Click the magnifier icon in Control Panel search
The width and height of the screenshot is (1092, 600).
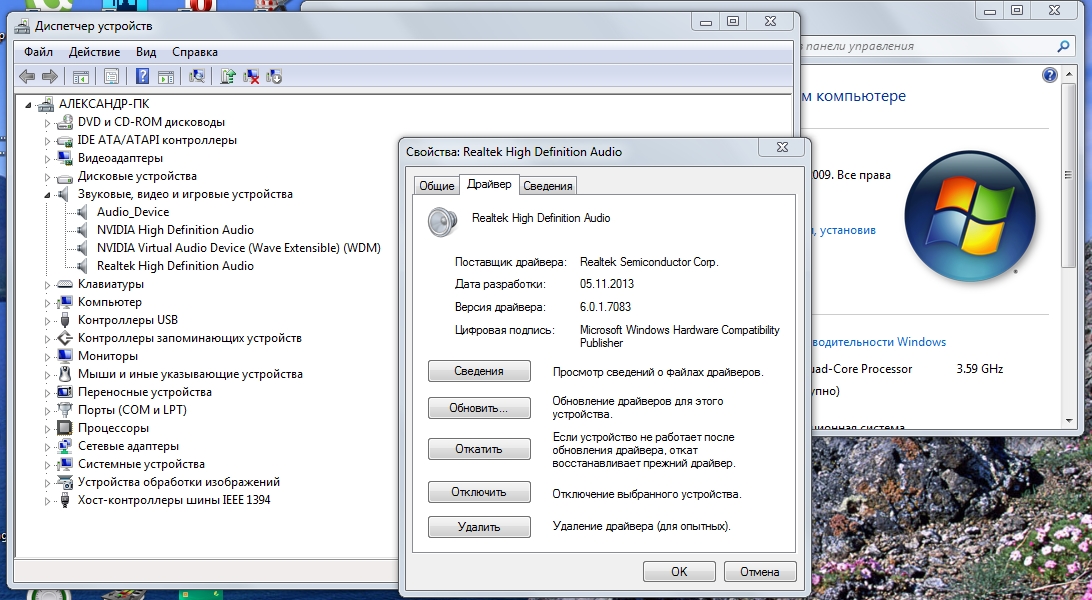1063,46
